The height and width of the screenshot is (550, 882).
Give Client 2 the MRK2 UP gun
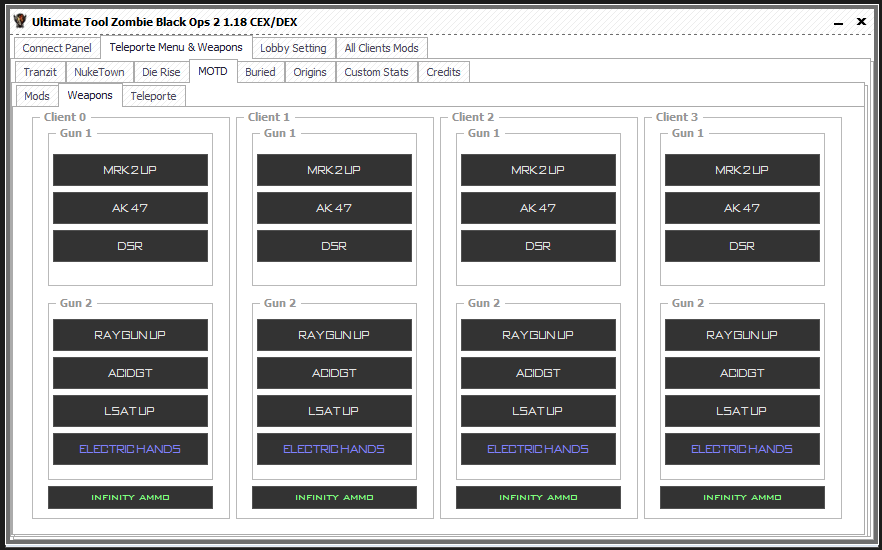(x=538, y=170)
